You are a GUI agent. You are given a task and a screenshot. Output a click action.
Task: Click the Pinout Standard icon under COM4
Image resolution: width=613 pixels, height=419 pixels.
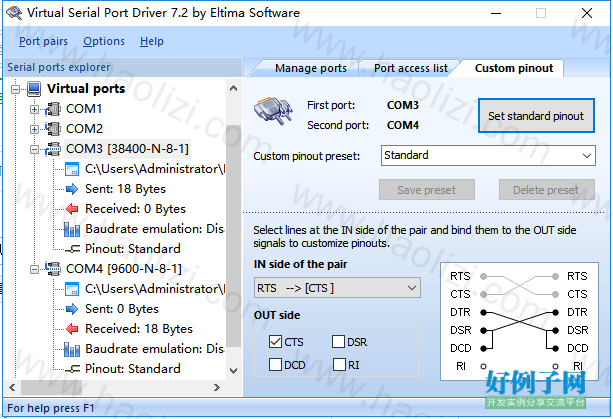coord(72,369)
